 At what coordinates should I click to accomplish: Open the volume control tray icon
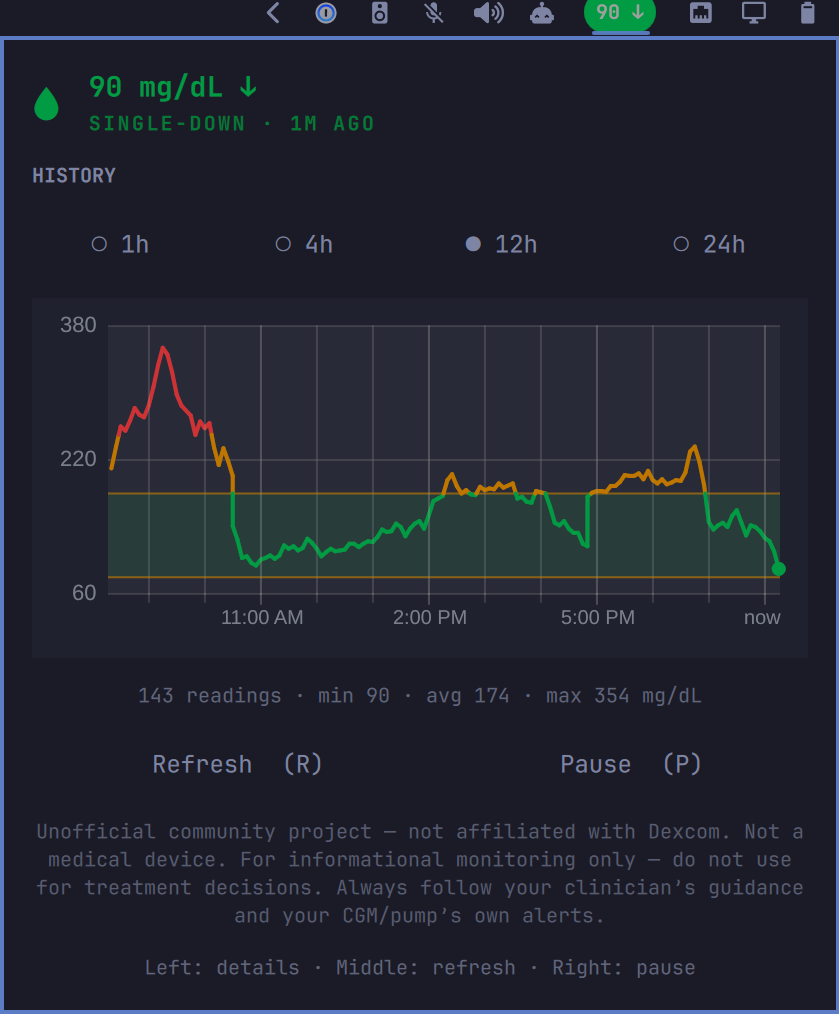[x=488, y=13]
